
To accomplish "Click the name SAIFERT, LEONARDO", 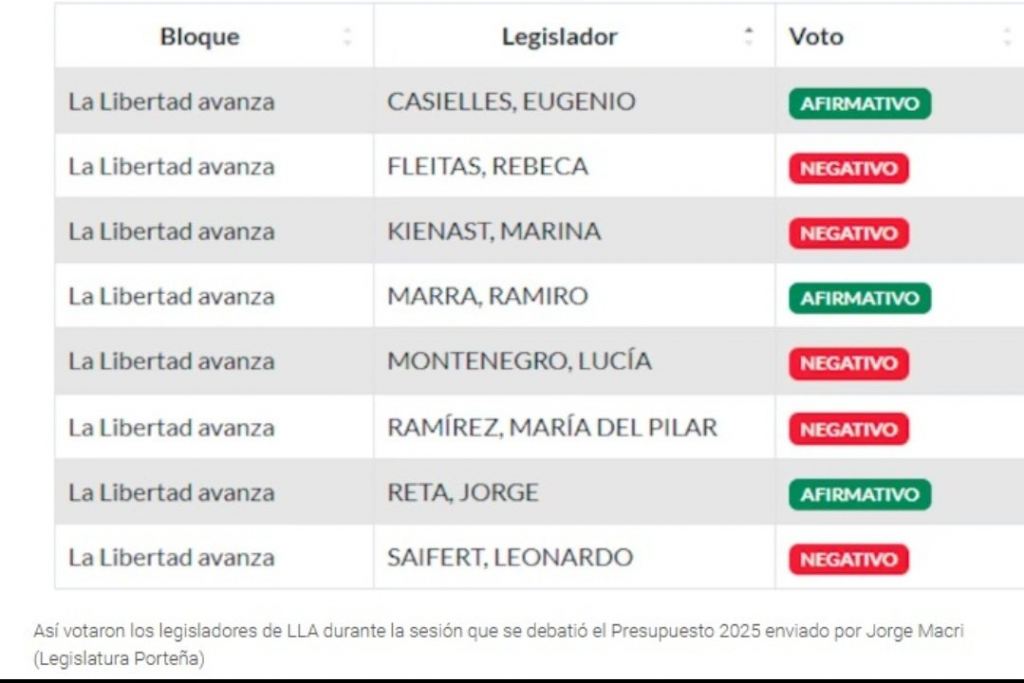I will (510, 558).
